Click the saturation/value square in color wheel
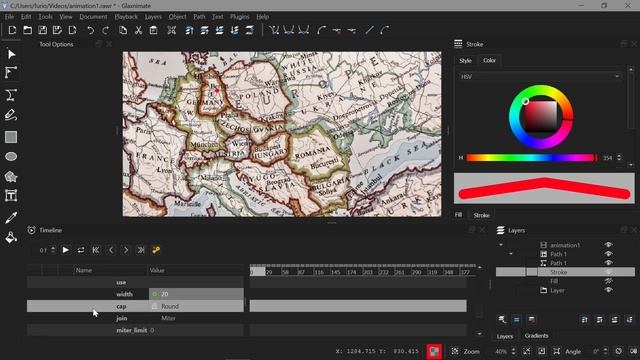This screenshot has width=640, height=360. pyautogui.click(x=540, y=116)
